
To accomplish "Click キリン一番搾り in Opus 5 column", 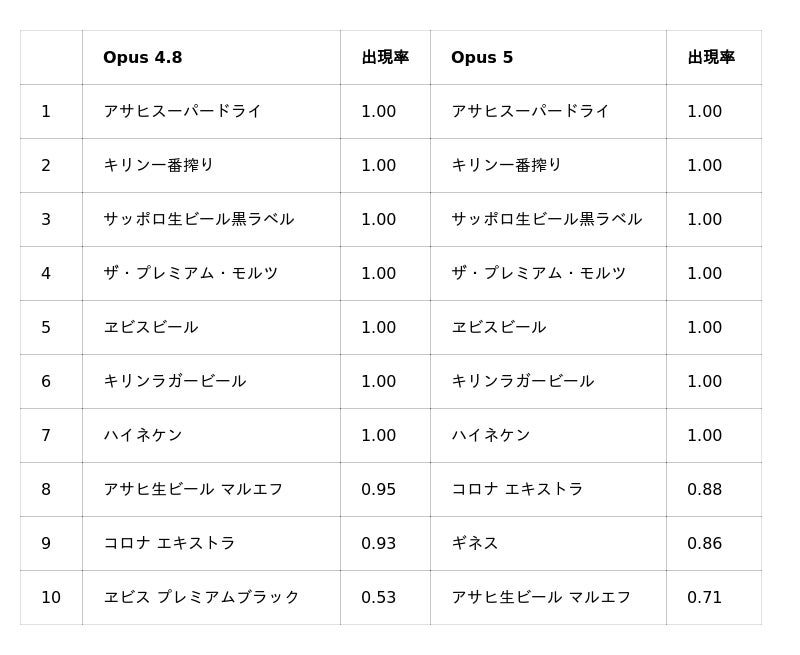I will pyautogui.click(x=506, y=165).
